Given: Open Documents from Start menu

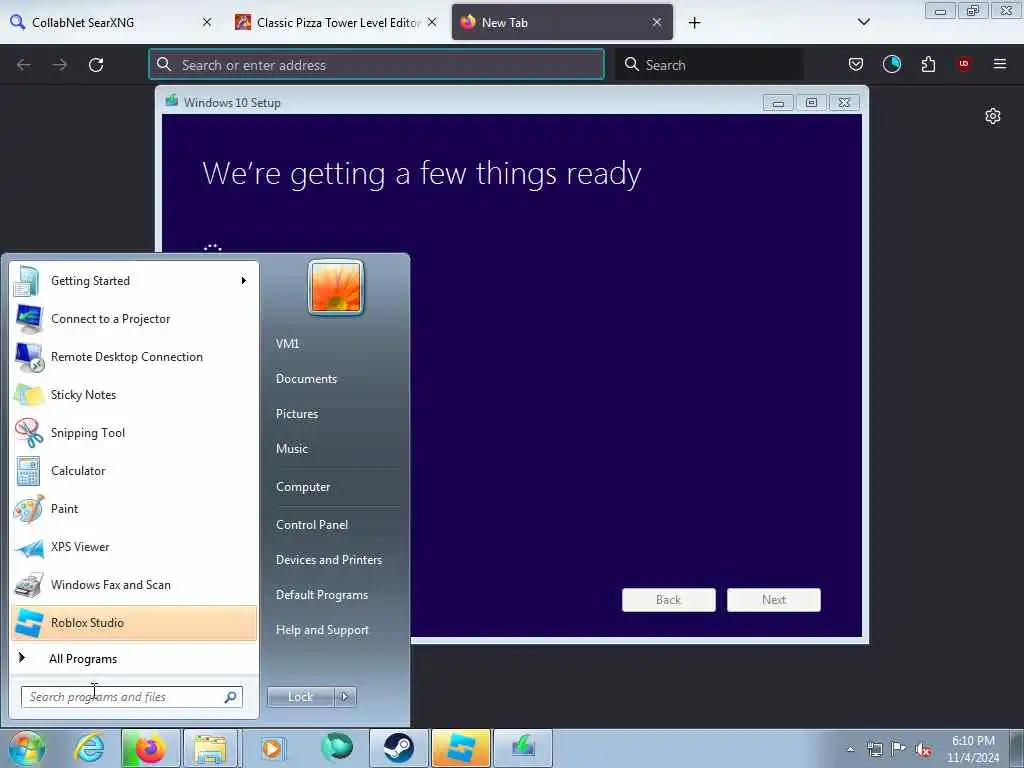Looking at the screenshot, I should tap(306, 379).
